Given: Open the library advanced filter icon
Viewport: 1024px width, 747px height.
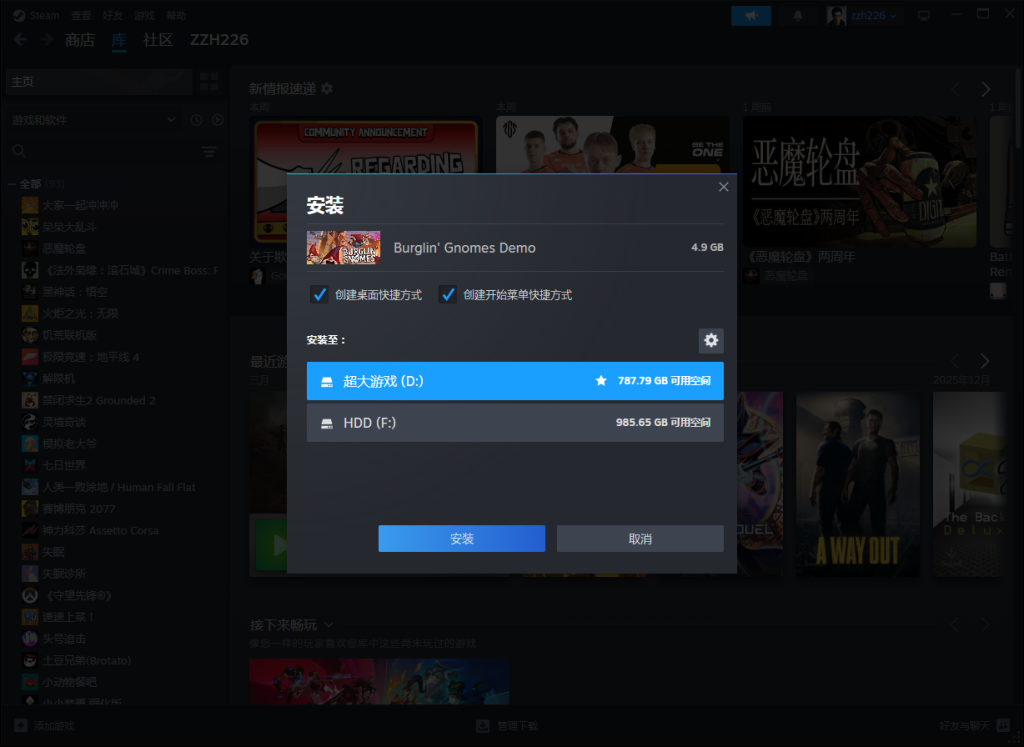Looking at the screenshot, I should tap(209, 151).
